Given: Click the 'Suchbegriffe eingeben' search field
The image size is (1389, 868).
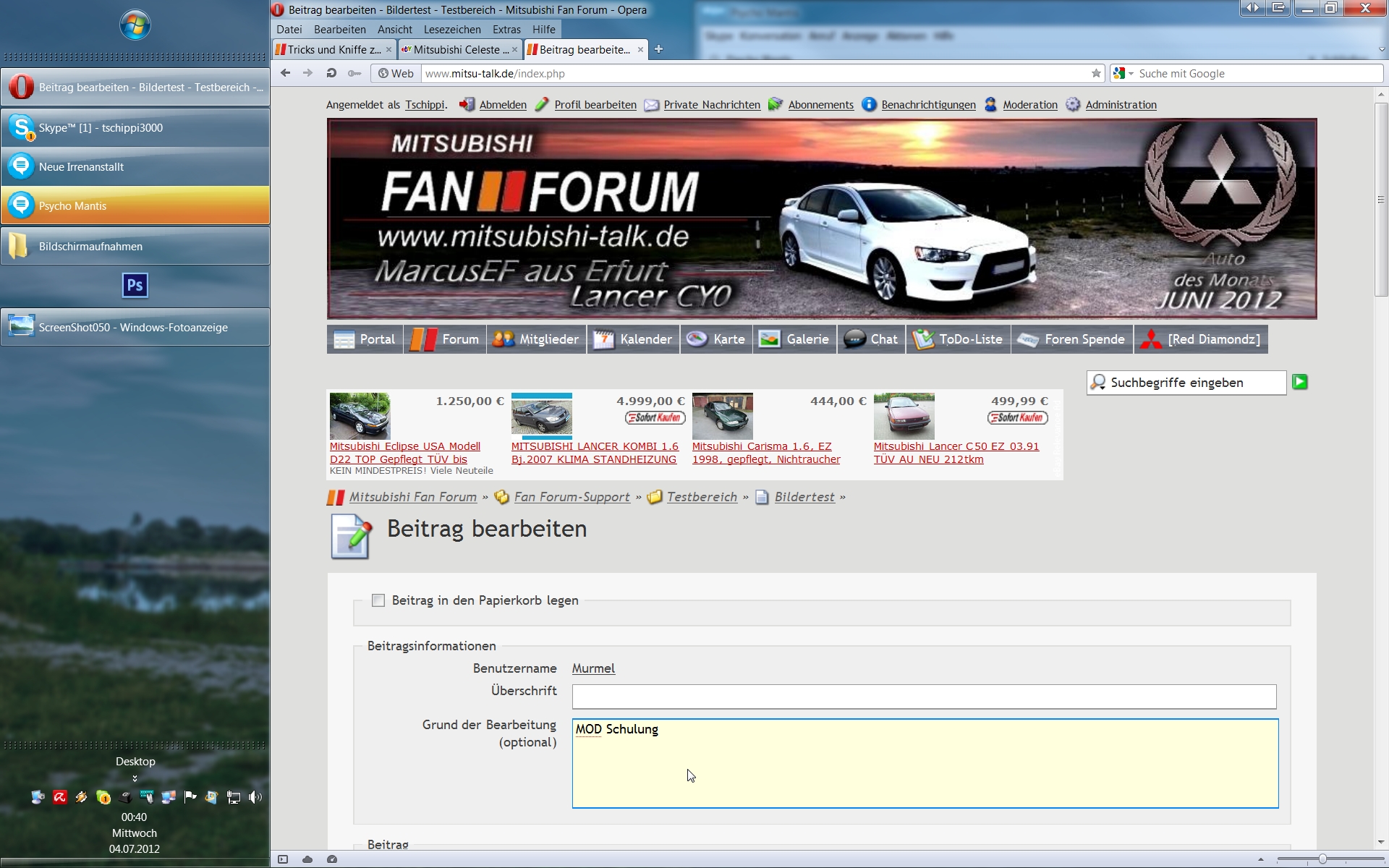Looking at the screenshot, I should pyautogui.click(x=1186, y=383).
